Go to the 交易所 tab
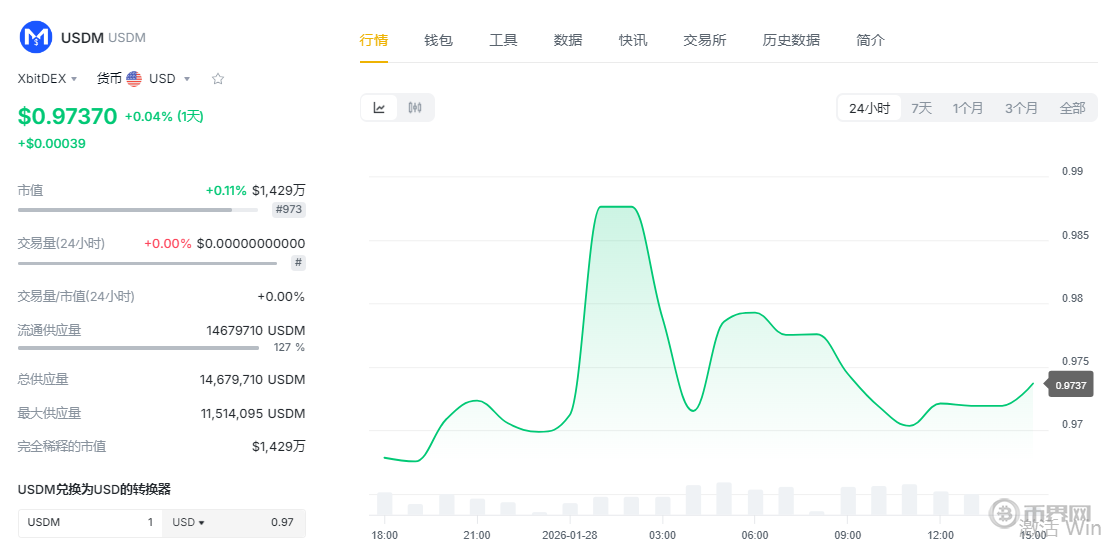Screen dimensions: 1102x541 (705, 40)
